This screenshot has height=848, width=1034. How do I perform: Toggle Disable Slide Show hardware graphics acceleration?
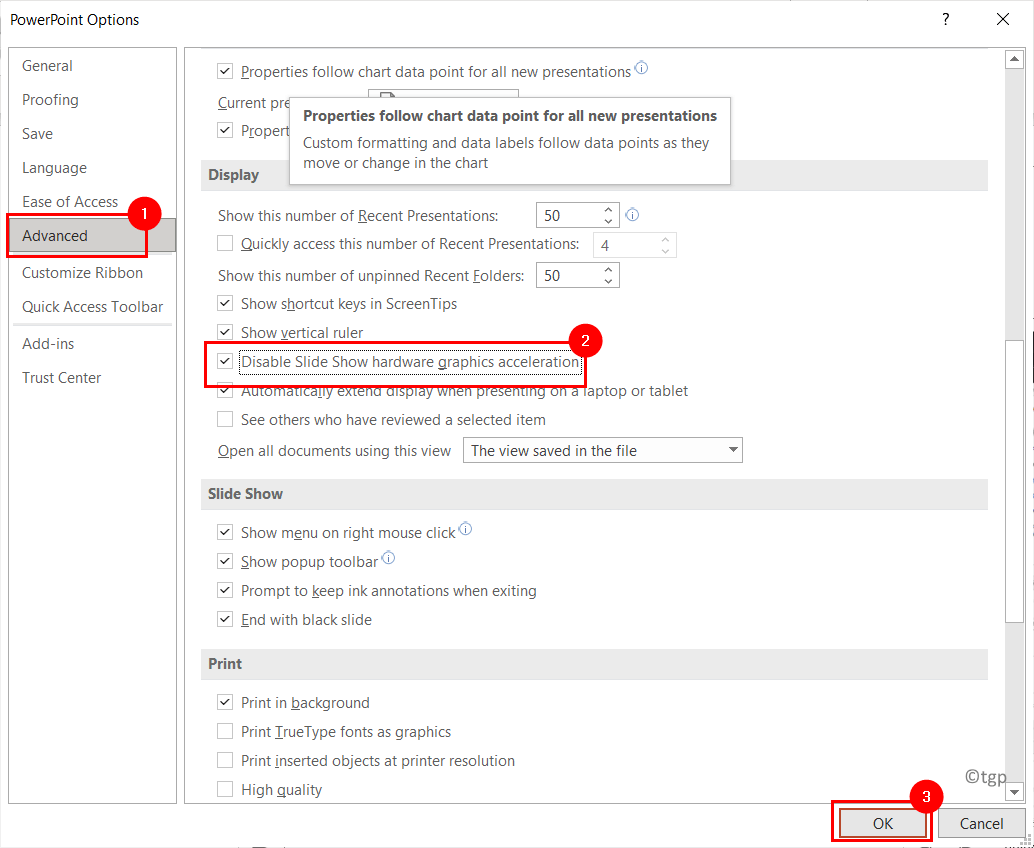(x=226, y=362)
